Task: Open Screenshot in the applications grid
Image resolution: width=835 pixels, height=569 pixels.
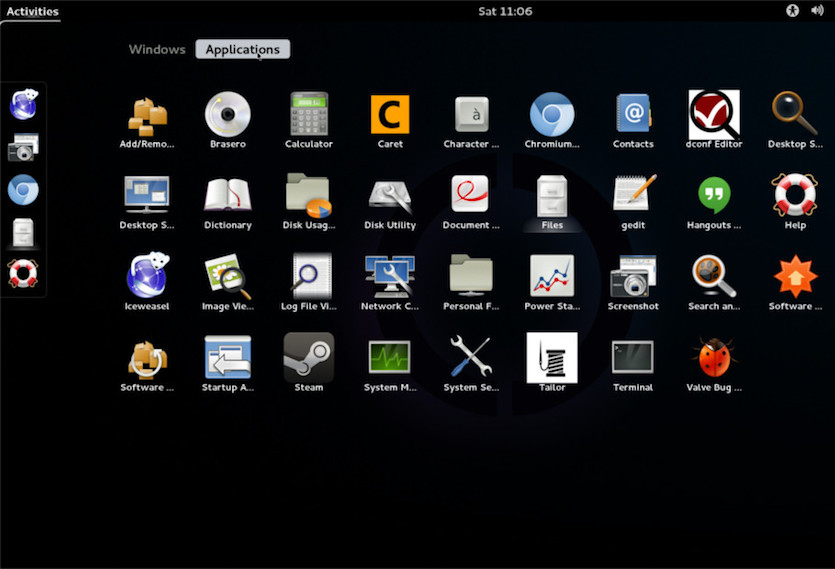Action: coord(633,282)
